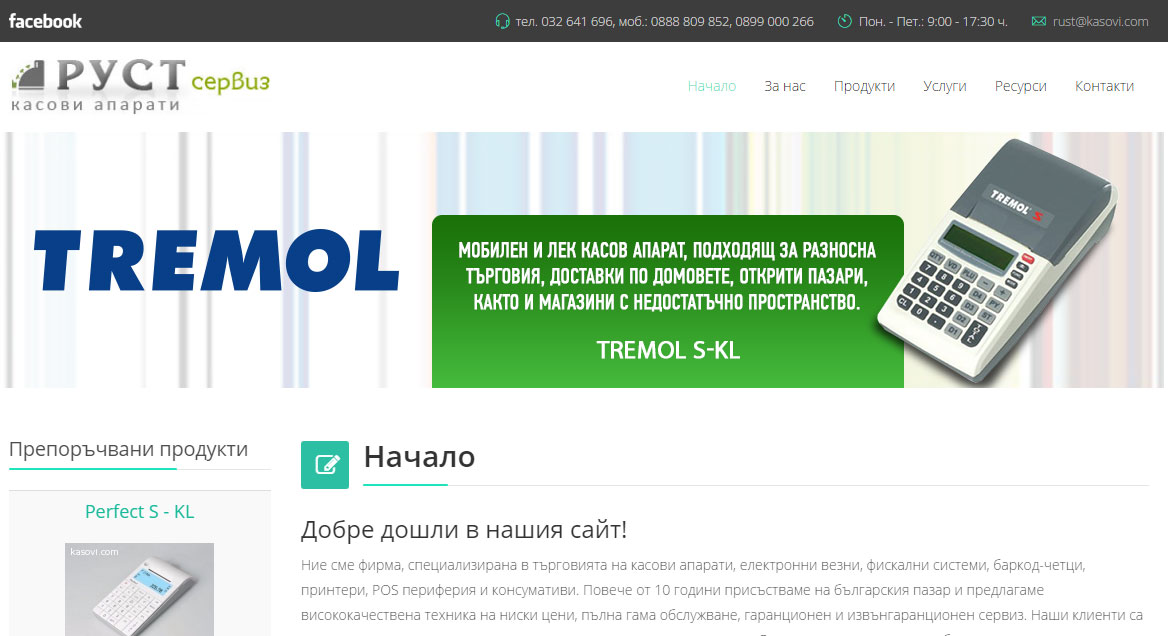The height and width of the screenshot is (636, 1168).
Task: Open the За нас menu item
Action: (784, 86)
